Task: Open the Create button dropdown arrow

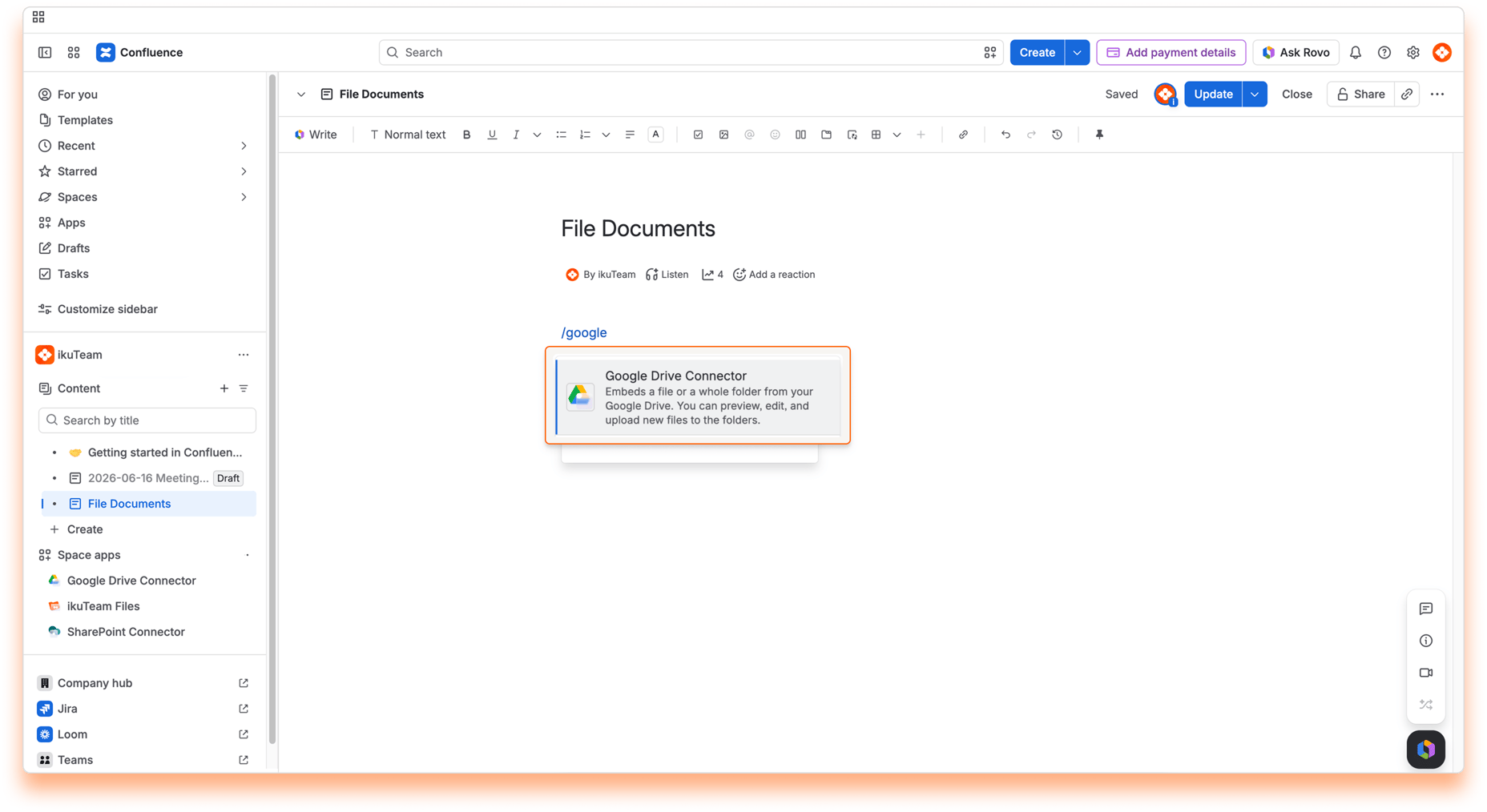Action: coord(1077,52)
